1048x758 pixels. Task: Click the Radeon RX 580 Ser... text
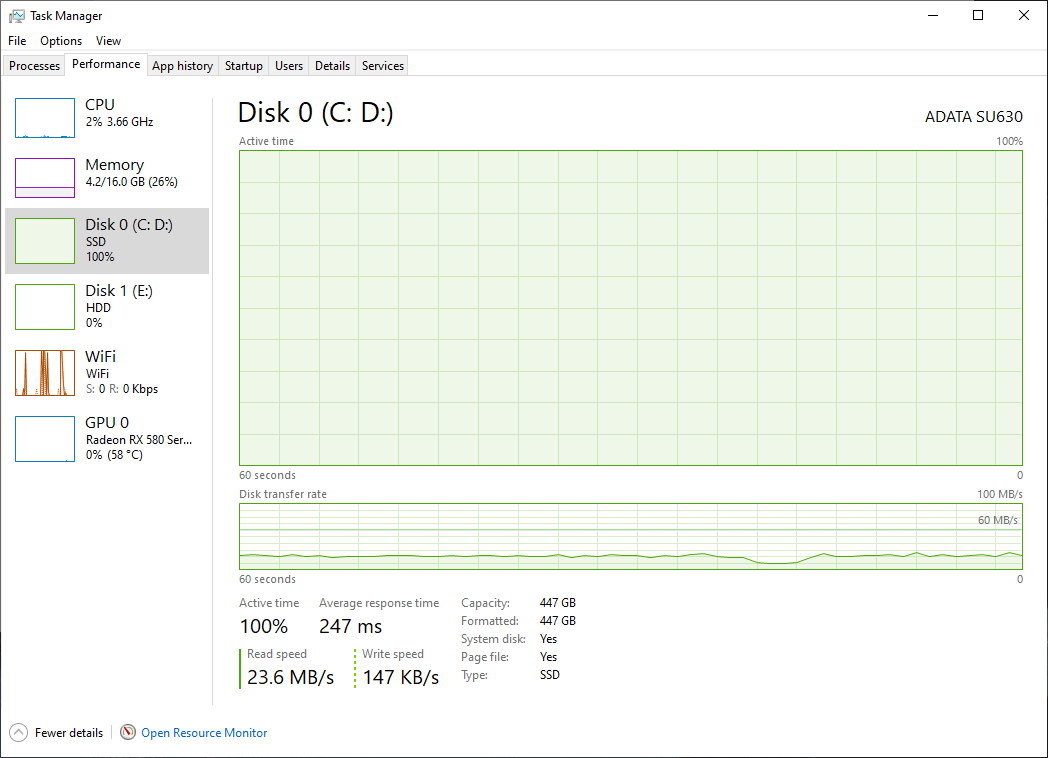point(139,440)
